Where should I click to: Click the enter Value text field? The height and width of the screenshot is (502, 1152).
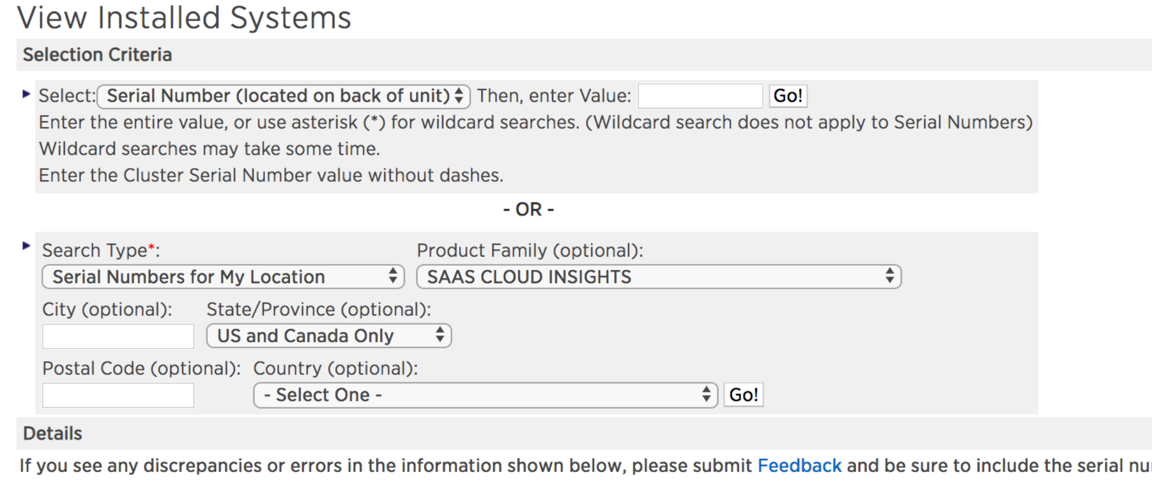click(700, 96)
